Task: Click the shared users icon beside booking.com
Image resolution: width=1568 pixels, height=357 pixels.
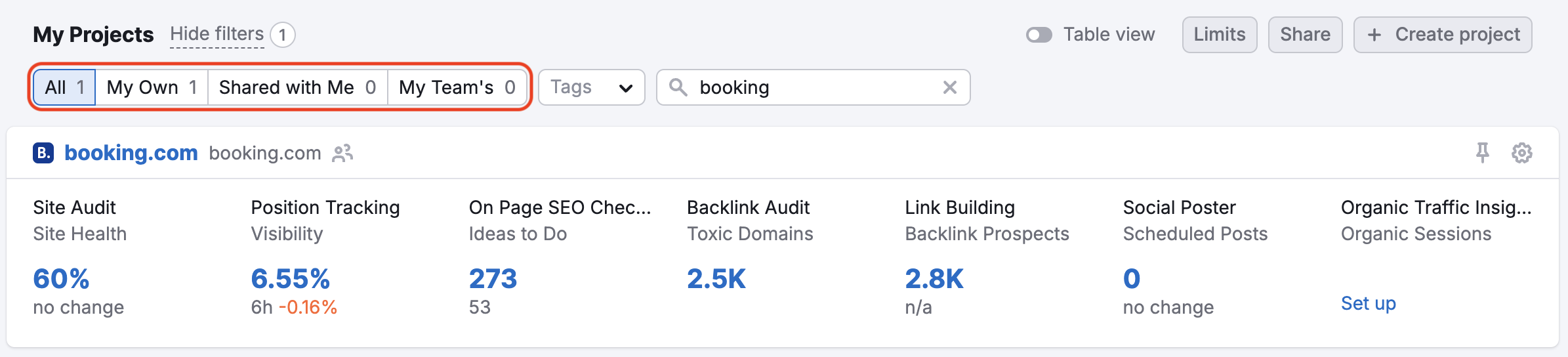Action: [x=342, y=153]
